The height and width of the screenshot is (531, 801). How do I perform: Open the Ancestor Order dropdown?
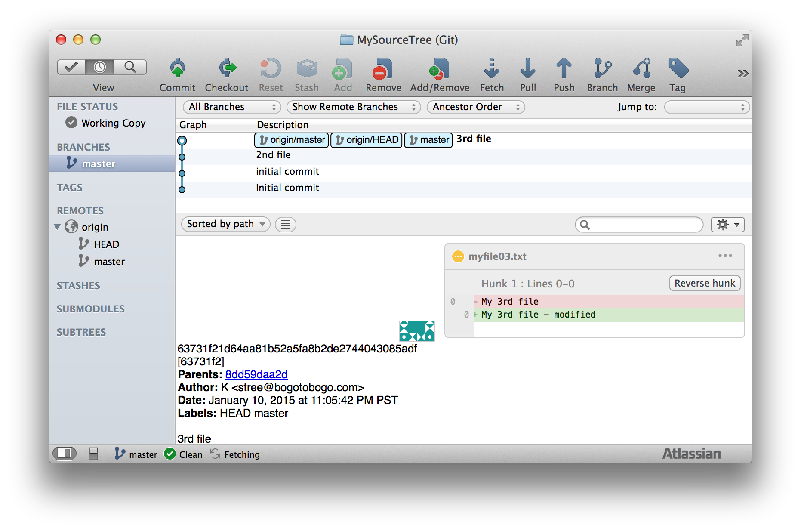click(476, 107)
